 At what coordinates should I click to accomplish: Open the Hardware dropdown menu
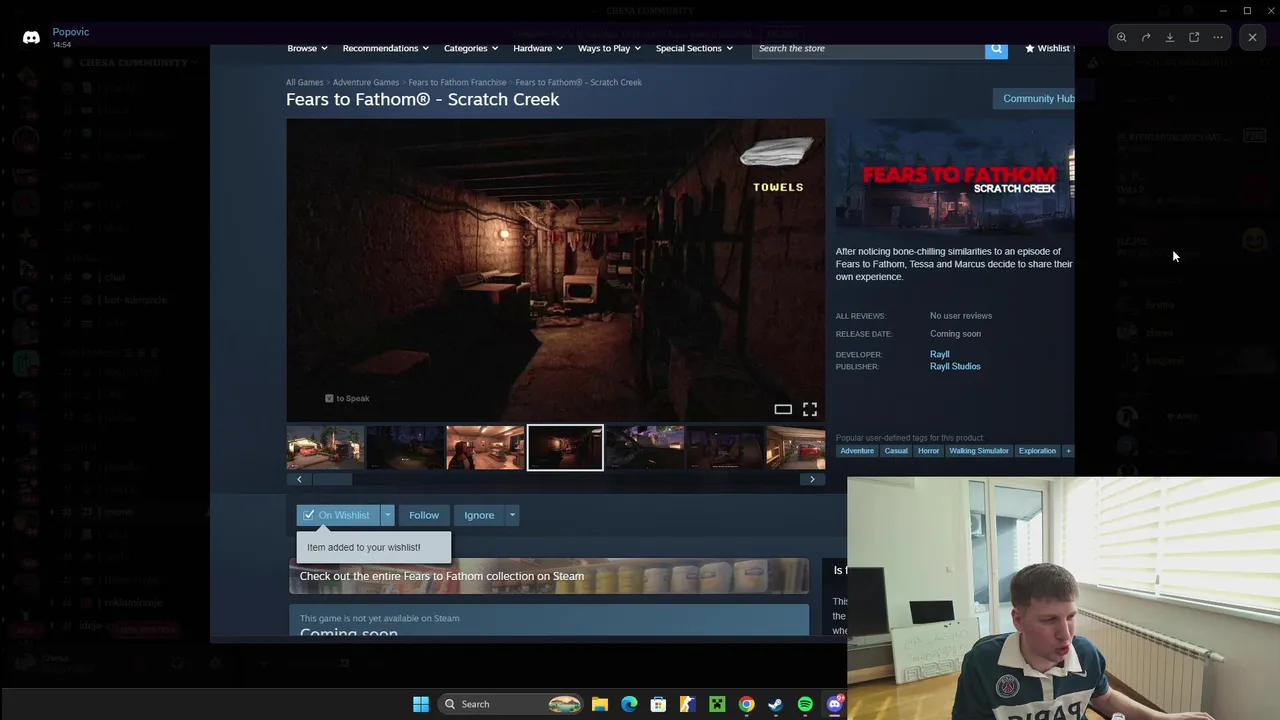(x=538, y=48)
